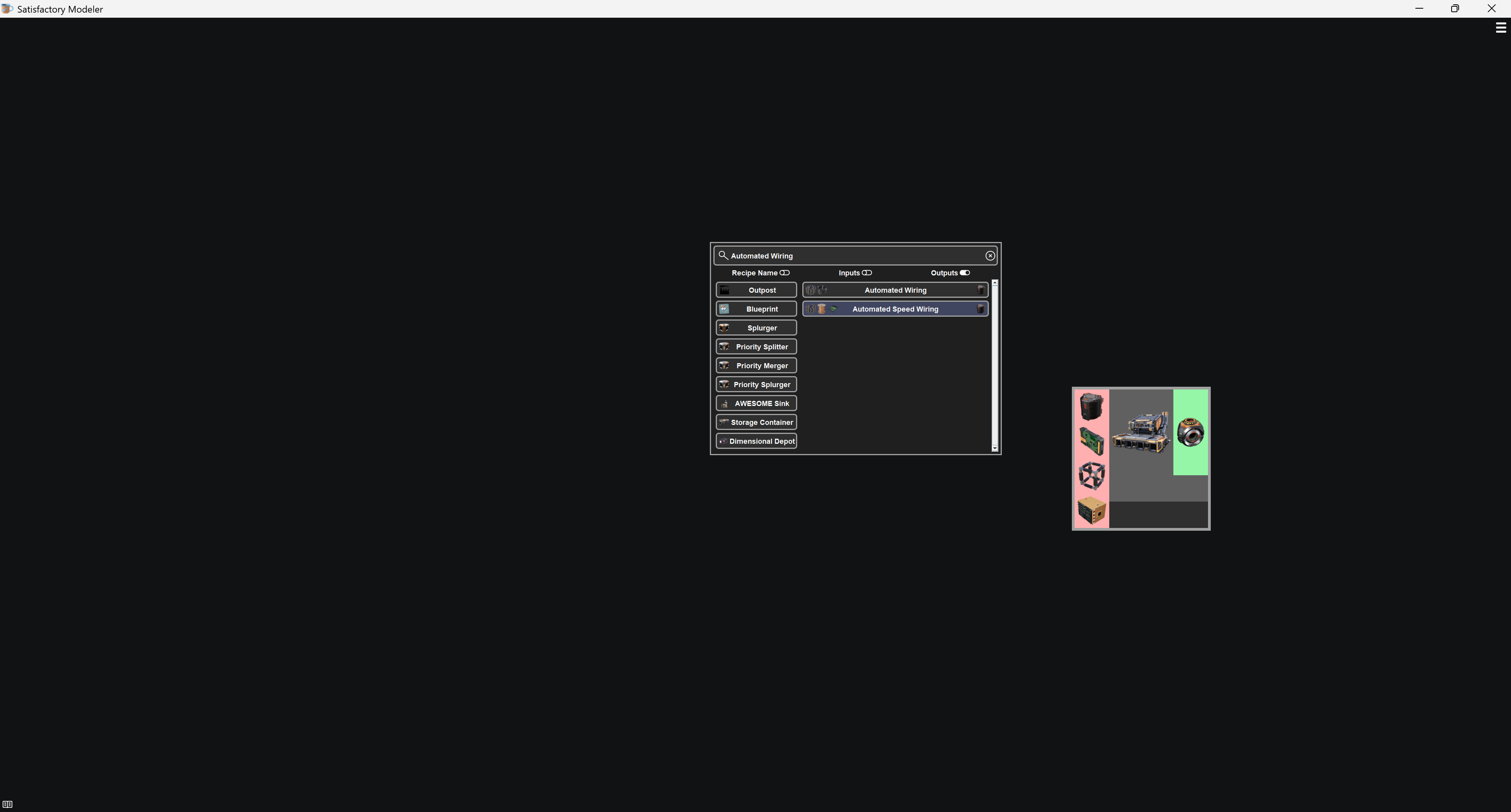
Task: Click the Heavy Modular Frame input icon
Action: (1092, 476)
